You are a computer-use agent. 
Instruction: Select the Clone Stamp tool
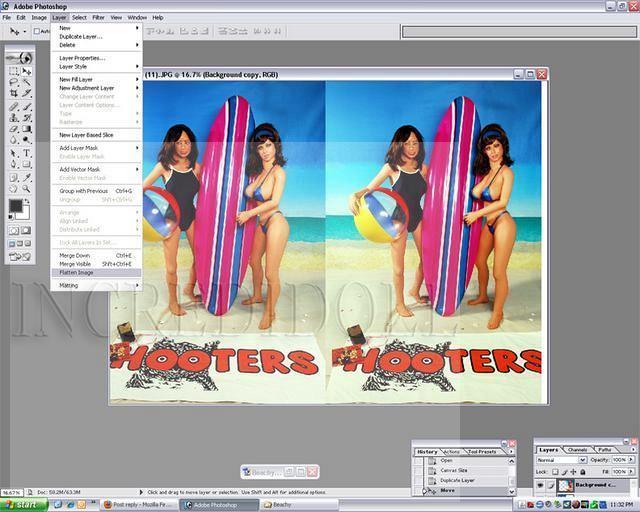click(14, 118)
